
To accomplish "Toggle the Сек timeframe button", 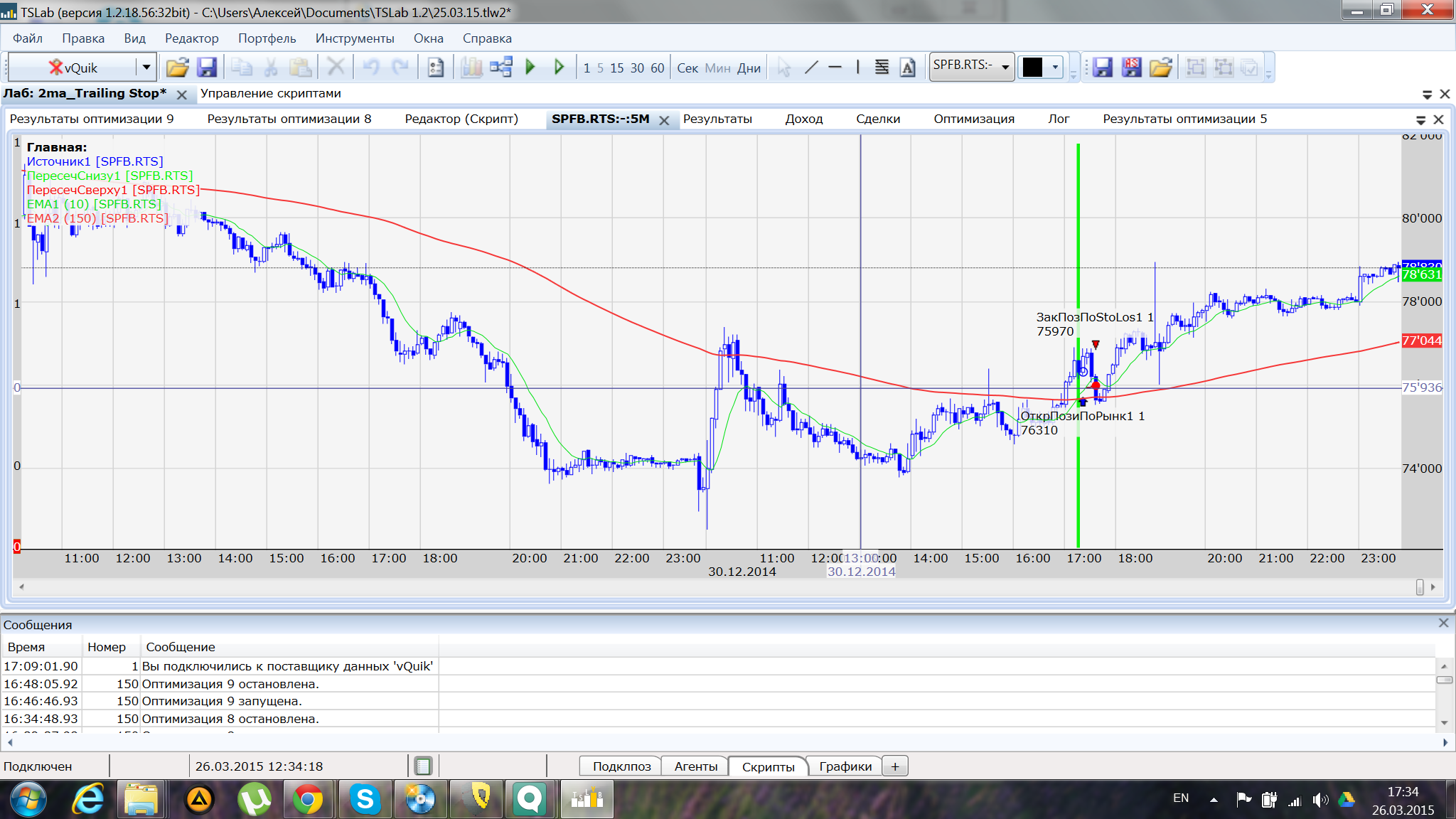I will tap(687, 68).
